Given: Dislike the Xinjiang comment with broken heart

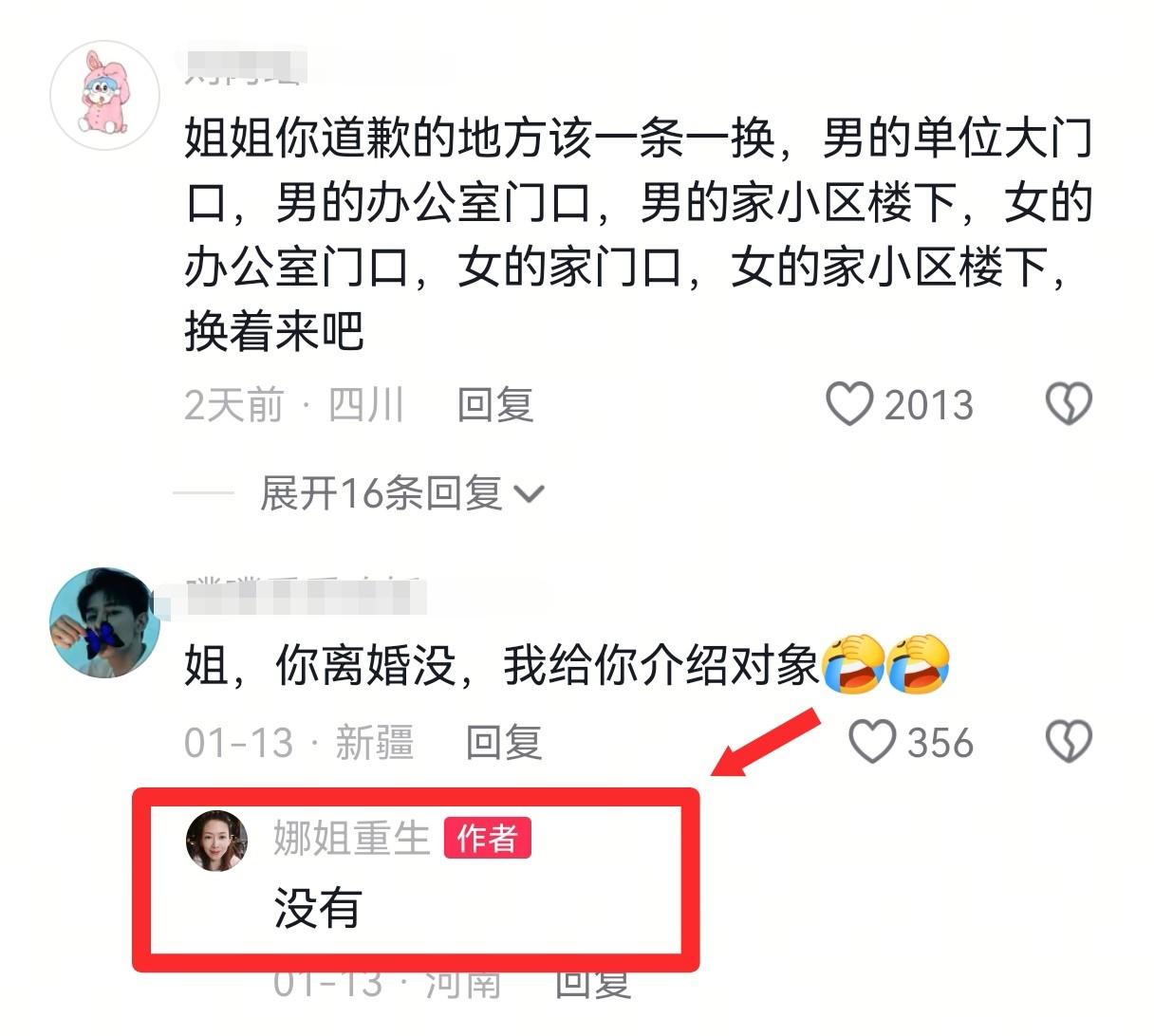Looking at the screenshot, I should point(1069,742).
